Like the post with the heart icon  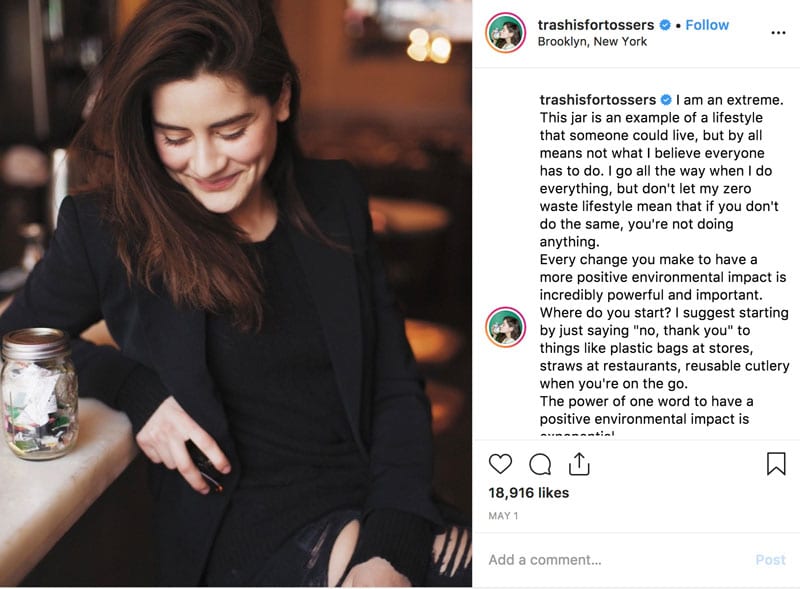(500, 464)
